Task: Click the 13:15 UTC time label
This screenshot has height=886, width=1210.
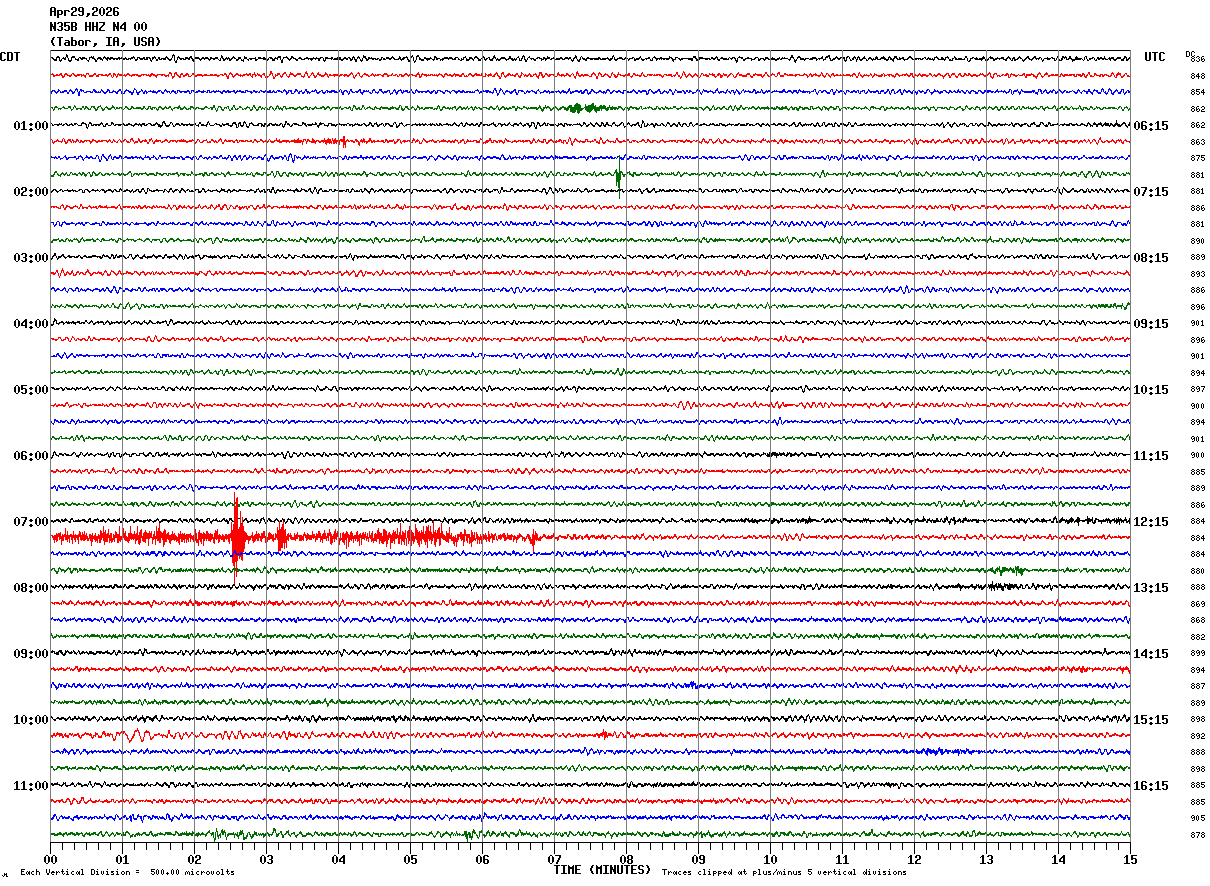Action: pyautogui.click(x=1151, y=588)
